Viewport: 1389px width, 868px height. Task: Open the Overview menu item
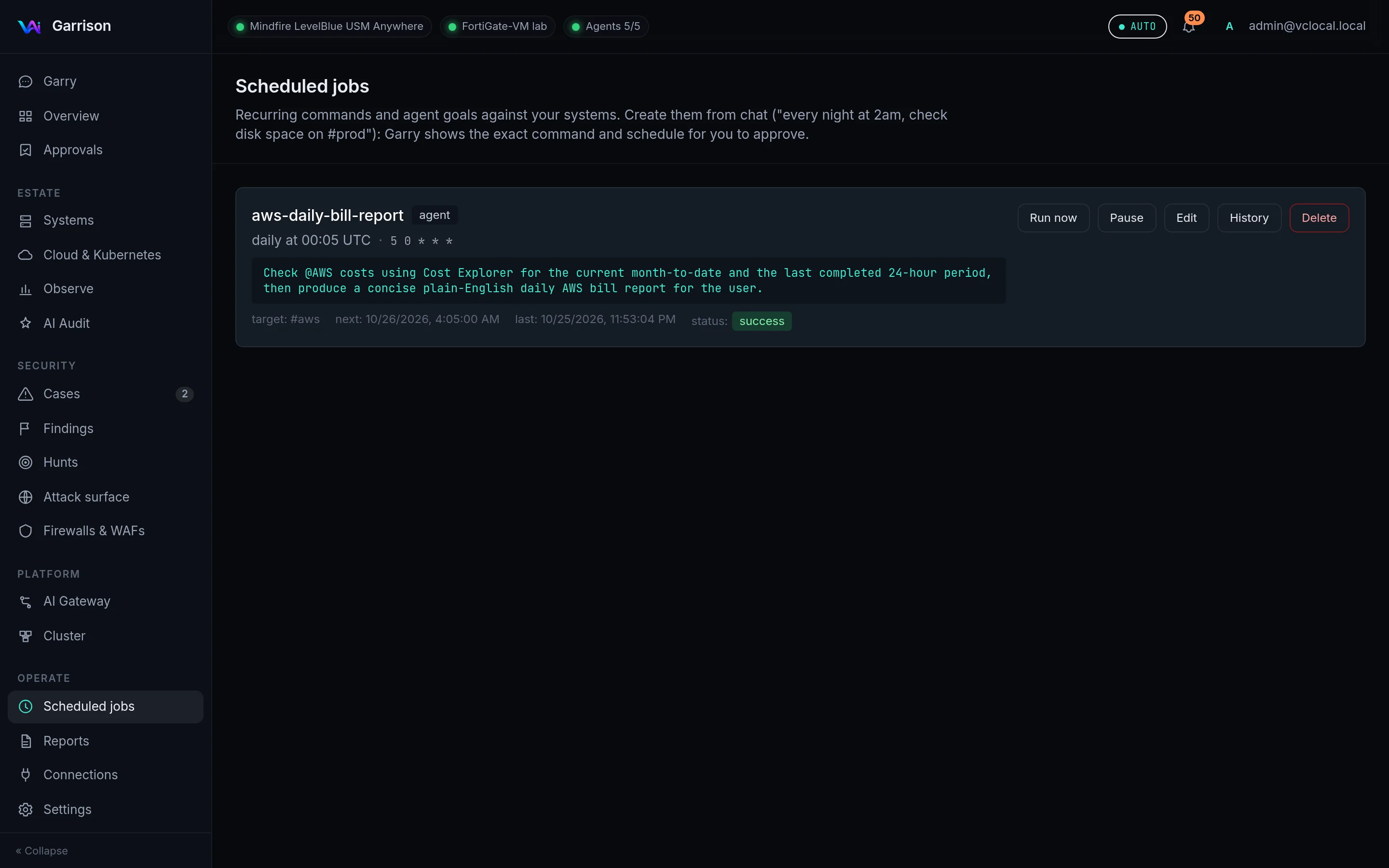point(106,116)
